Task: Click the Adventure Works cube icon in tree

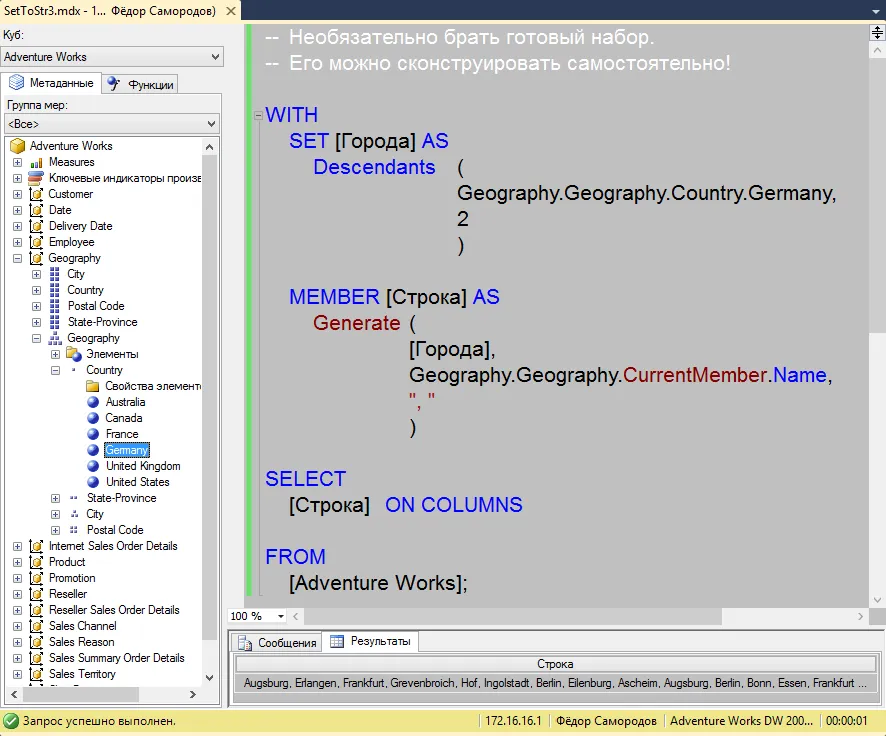Action: (x=18, y=146)
